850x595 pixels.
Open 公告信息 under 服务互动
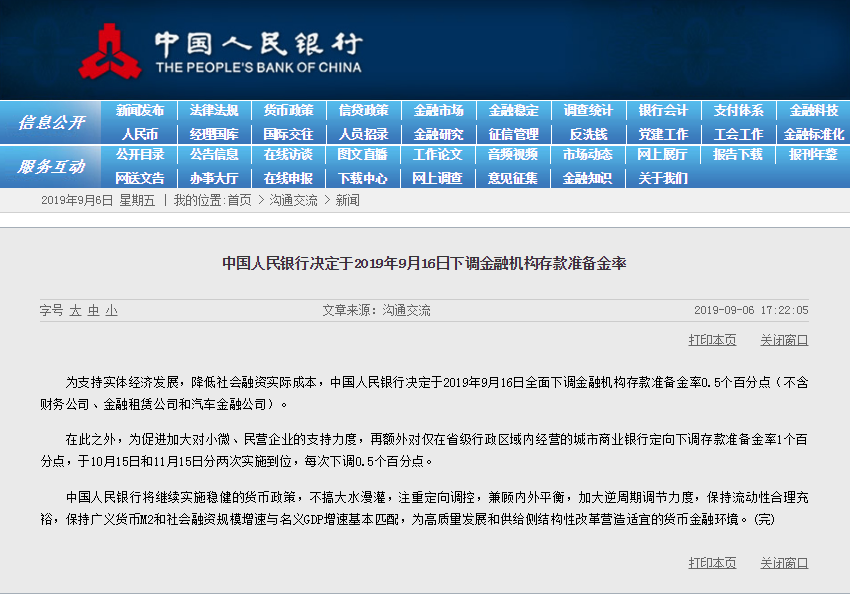pyautogui.click(x=214, y=155)
